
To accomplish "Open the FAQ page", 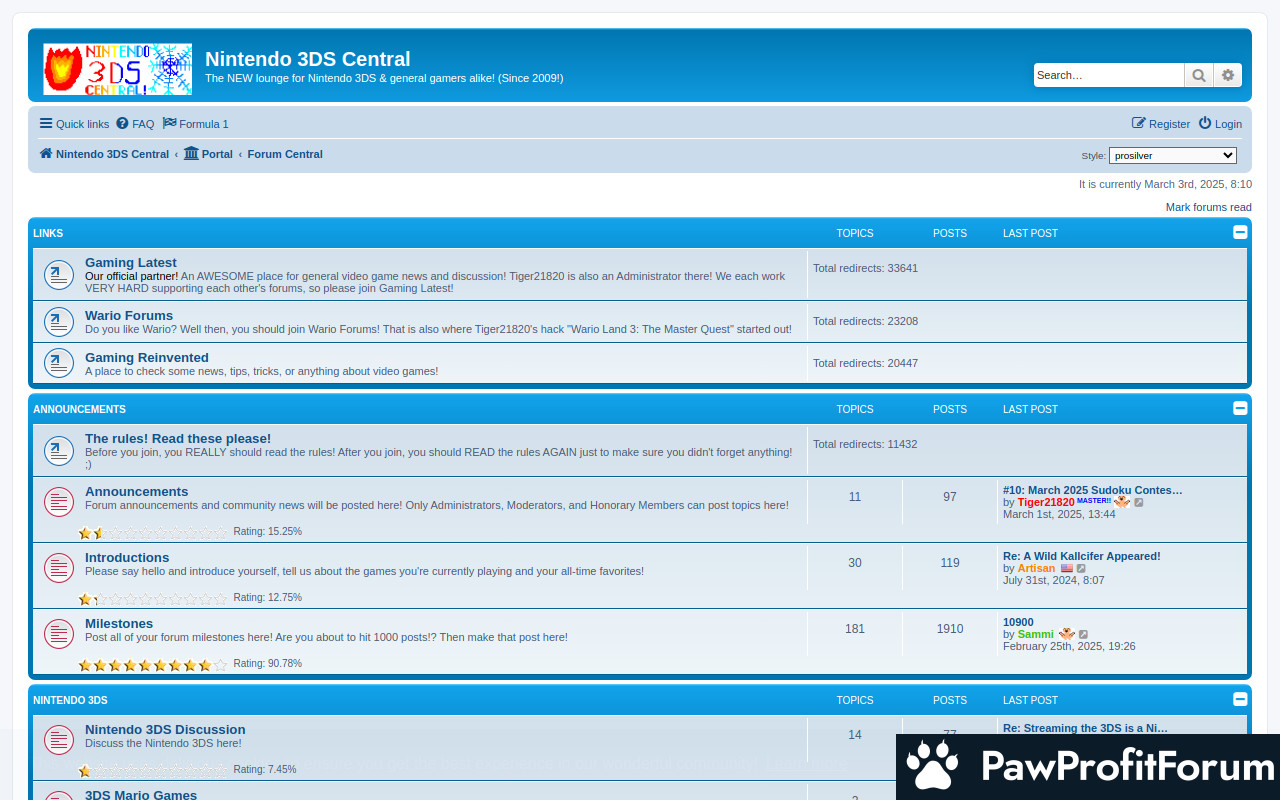I will point(135,124).
